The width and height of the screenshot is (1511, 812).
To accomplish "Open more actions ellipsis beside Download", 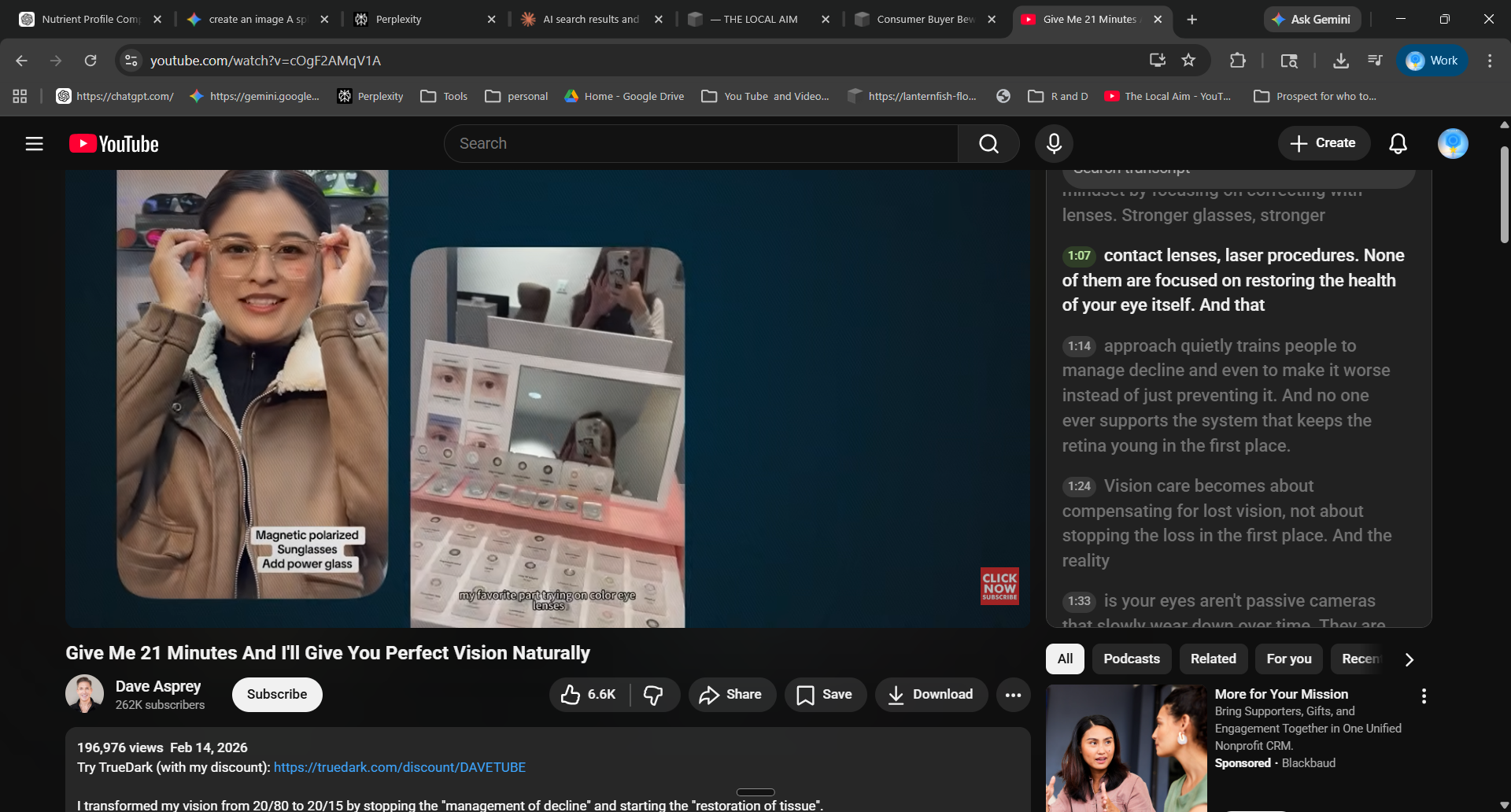I will [x=1013, y=695].
